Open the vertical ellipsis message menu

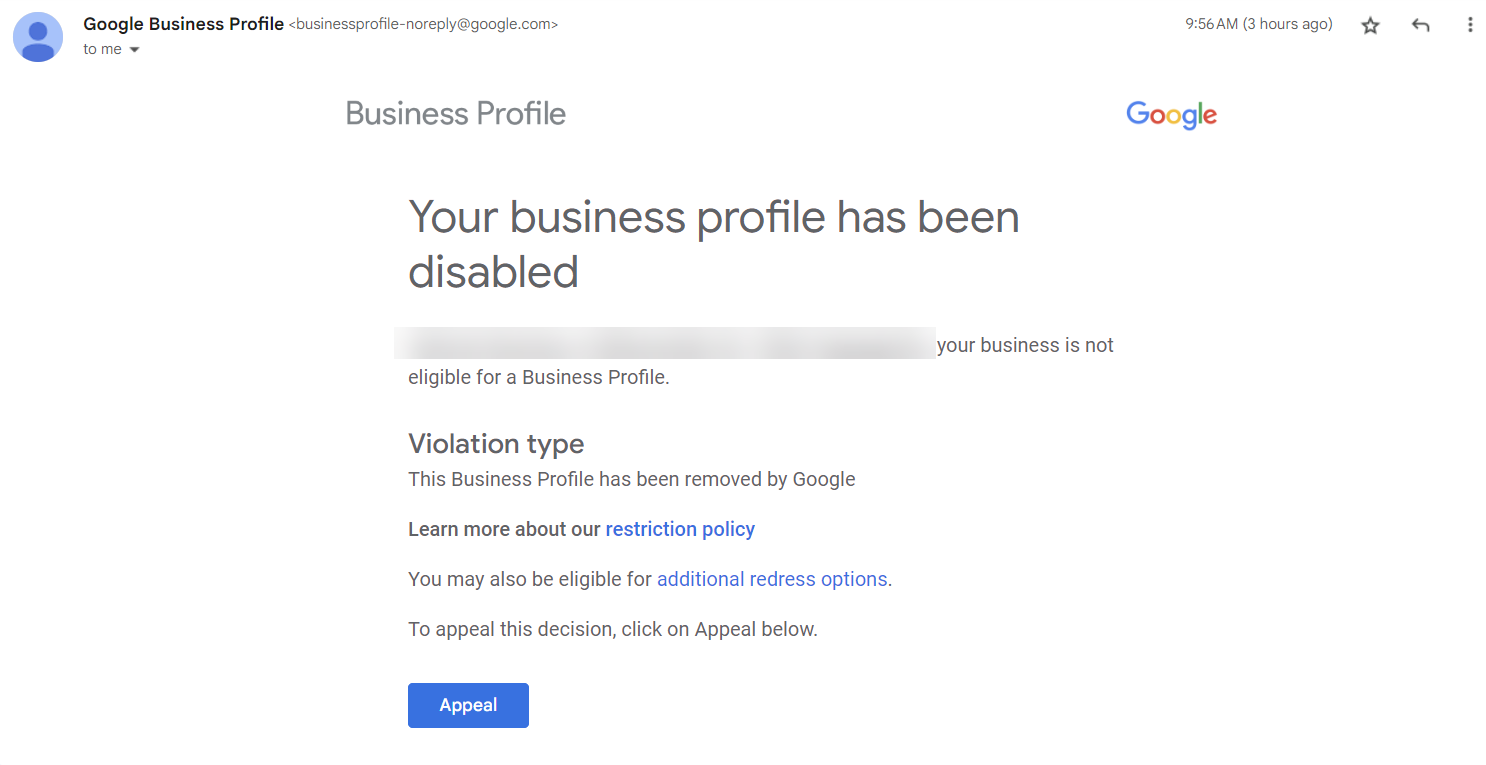(1470, 25)
